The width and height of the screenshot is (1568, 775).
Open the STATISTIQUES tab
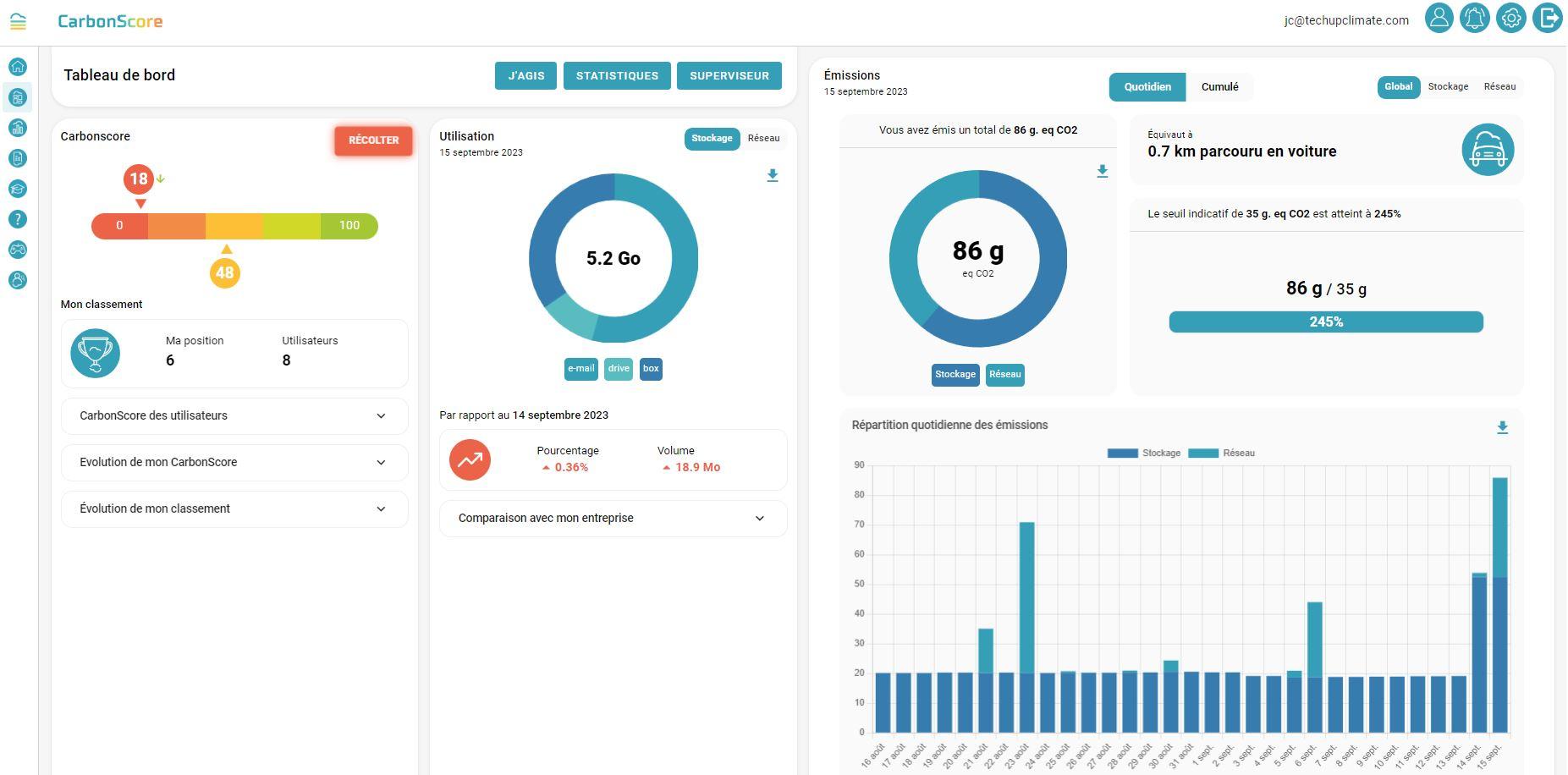(617, 76)
